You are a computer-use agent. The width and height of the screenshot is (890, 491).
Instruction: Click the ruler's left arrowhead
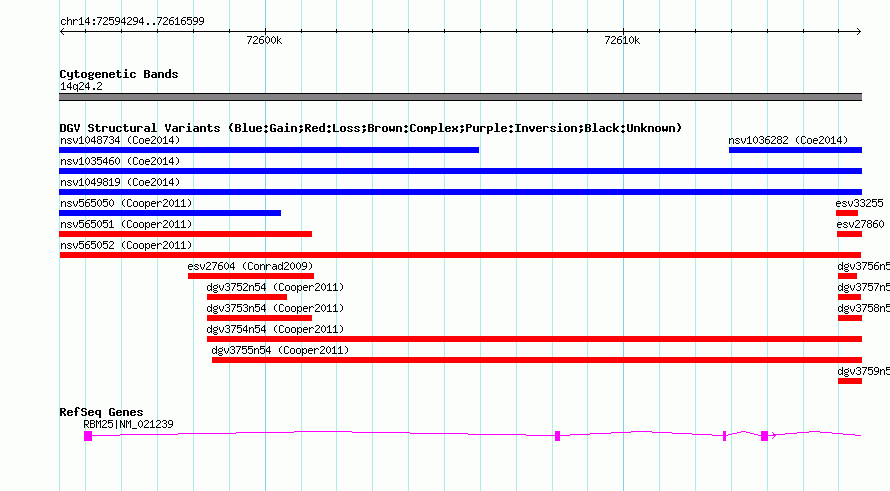click(x=62, y=32)
